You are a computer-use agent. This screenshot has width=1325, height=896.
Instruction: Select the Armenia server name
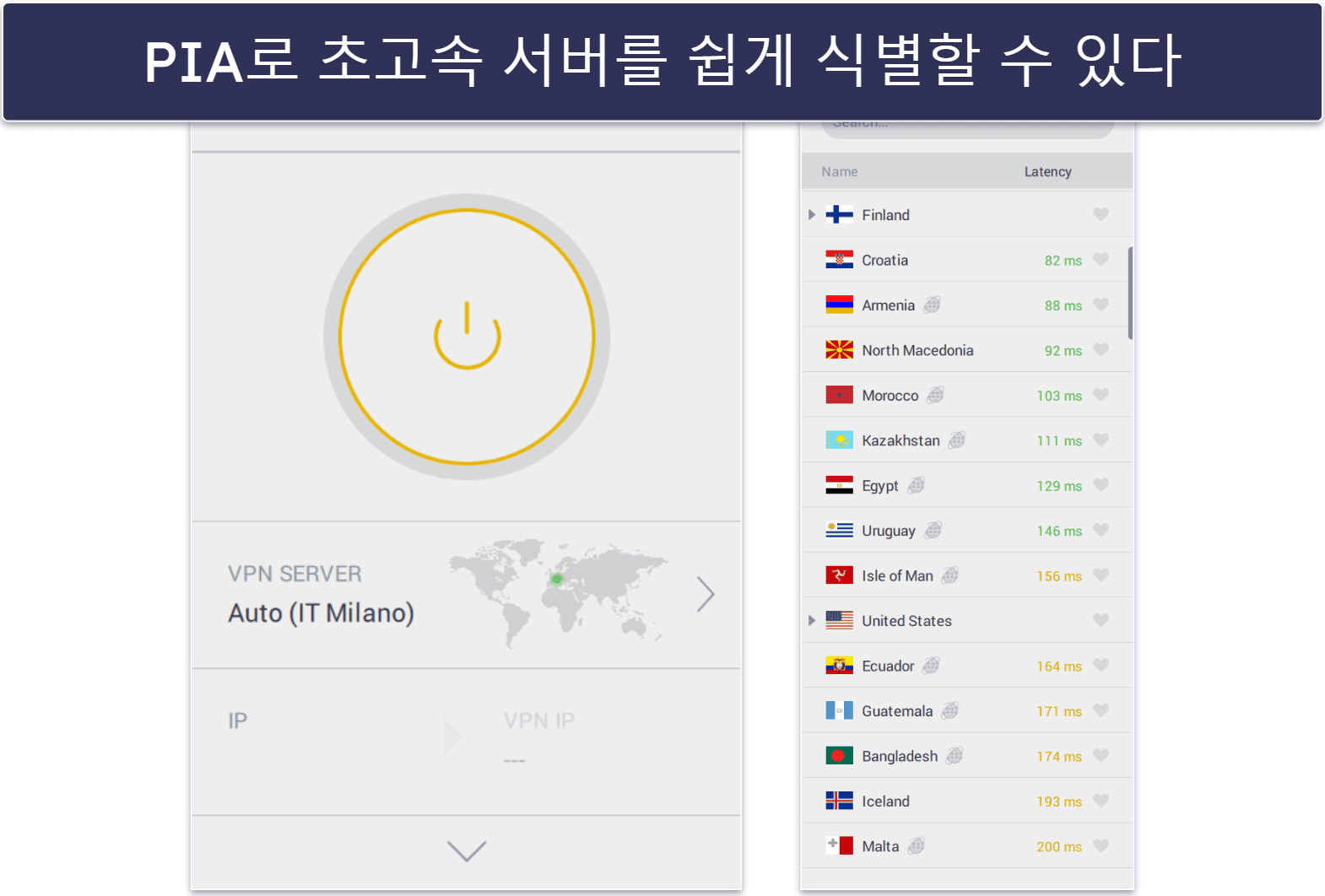point(888,305)
